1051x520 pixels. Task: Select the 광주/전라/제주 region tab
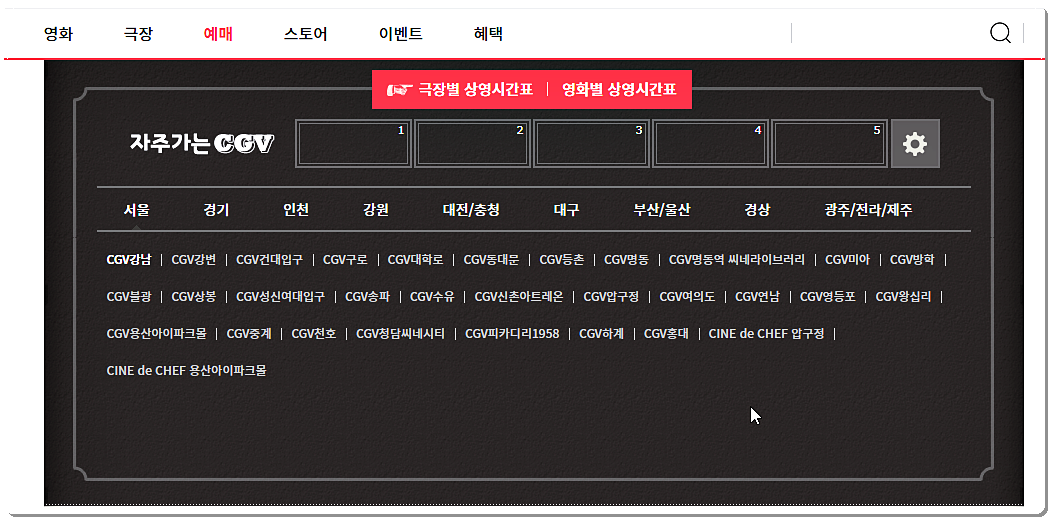point(868,210)
